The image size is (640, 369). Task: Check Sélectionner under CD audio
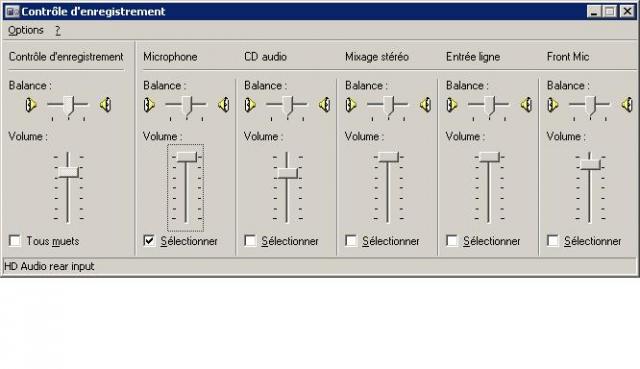click(250, 241)
